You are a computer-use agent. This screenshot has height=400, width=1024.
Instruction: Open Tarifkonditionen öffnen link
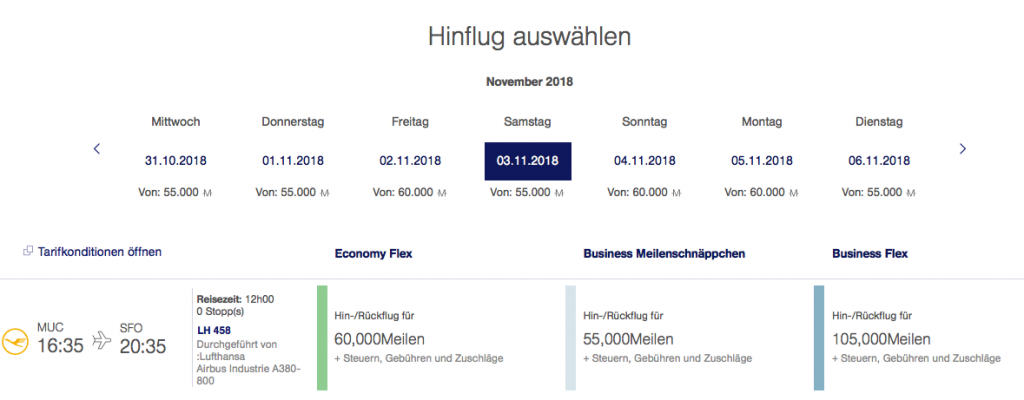[x=98, y=252]
